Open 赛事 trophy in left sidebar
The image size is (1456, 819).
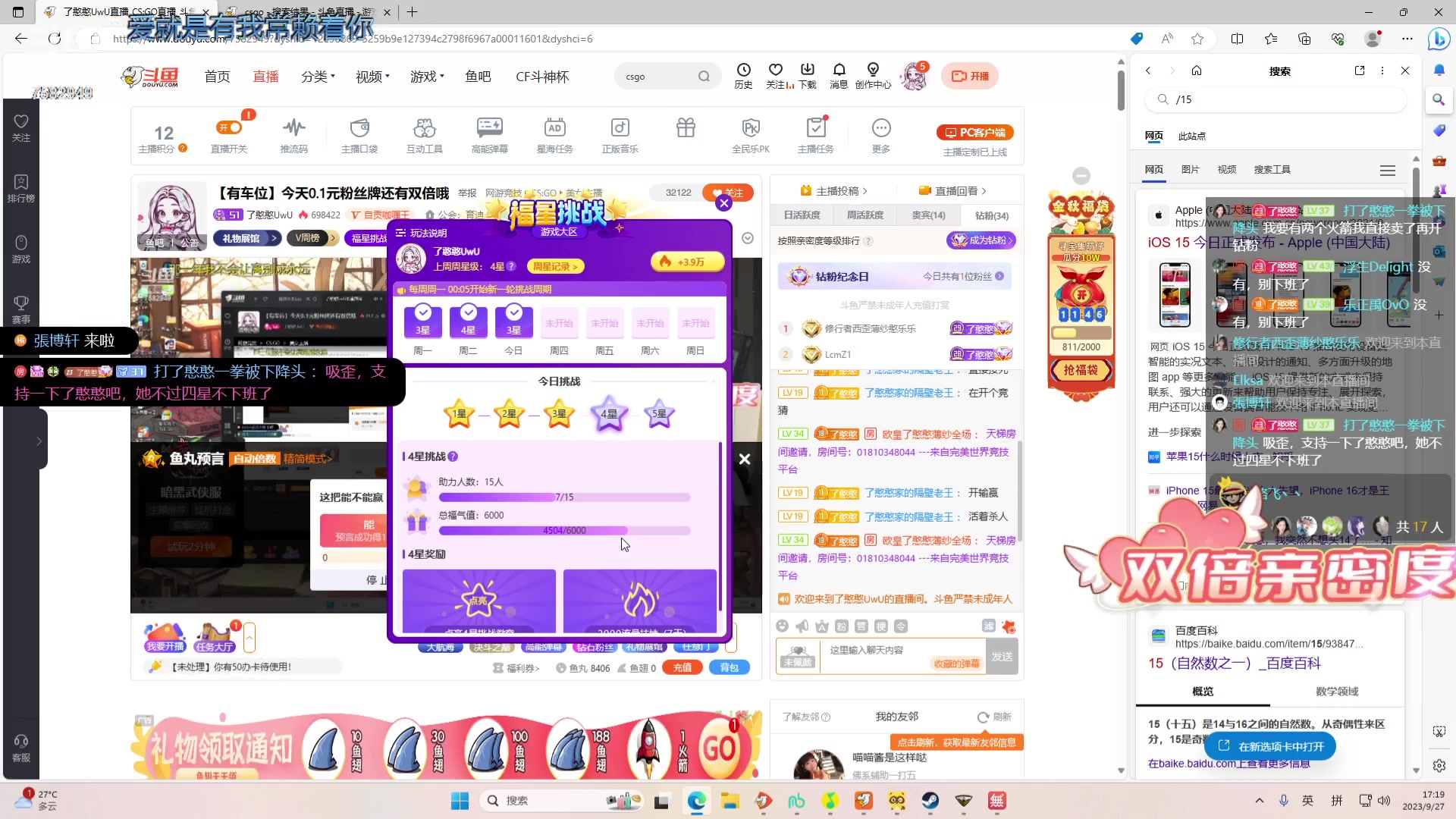tap(21, 309)
